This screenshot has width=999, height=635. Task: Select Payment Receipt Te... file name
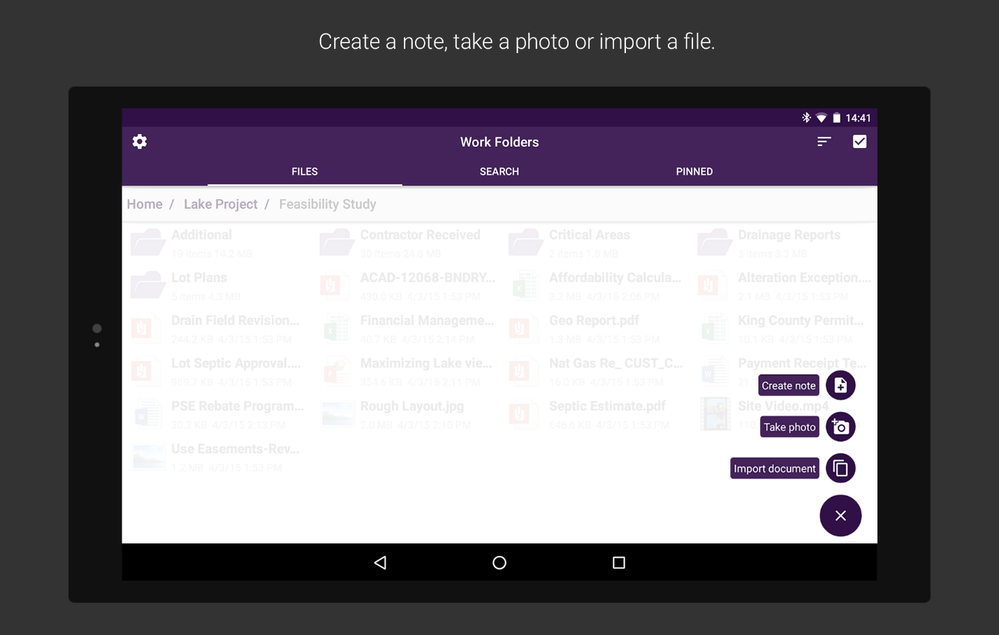coord(801,363)
